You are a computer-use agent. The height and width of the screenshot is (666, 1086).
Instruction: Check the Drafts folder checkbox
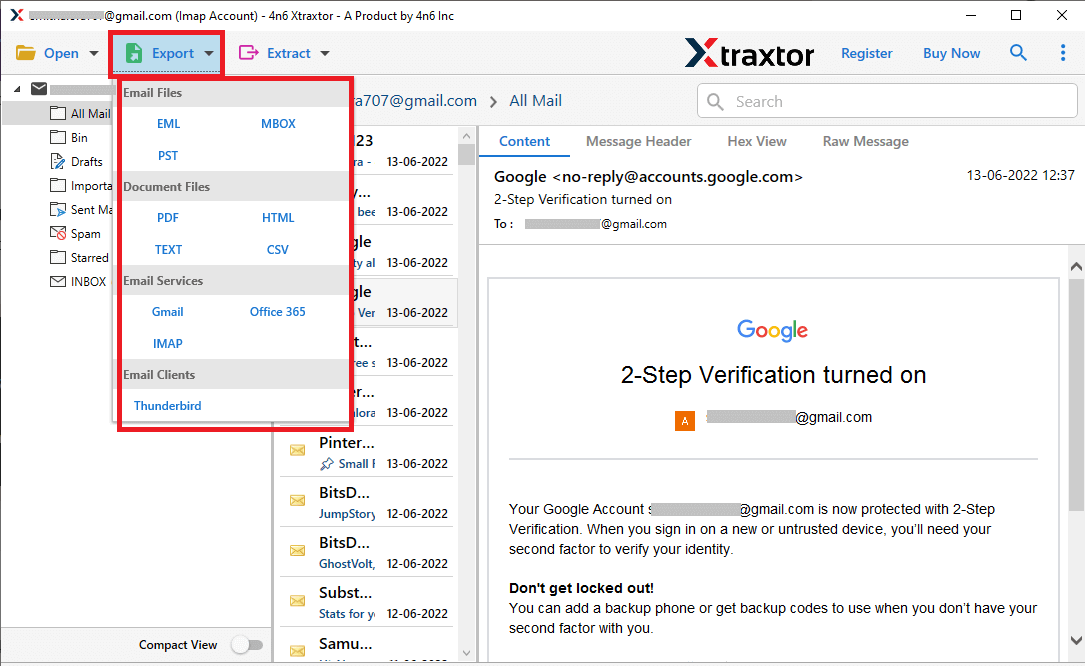click(x=55, y=161)
